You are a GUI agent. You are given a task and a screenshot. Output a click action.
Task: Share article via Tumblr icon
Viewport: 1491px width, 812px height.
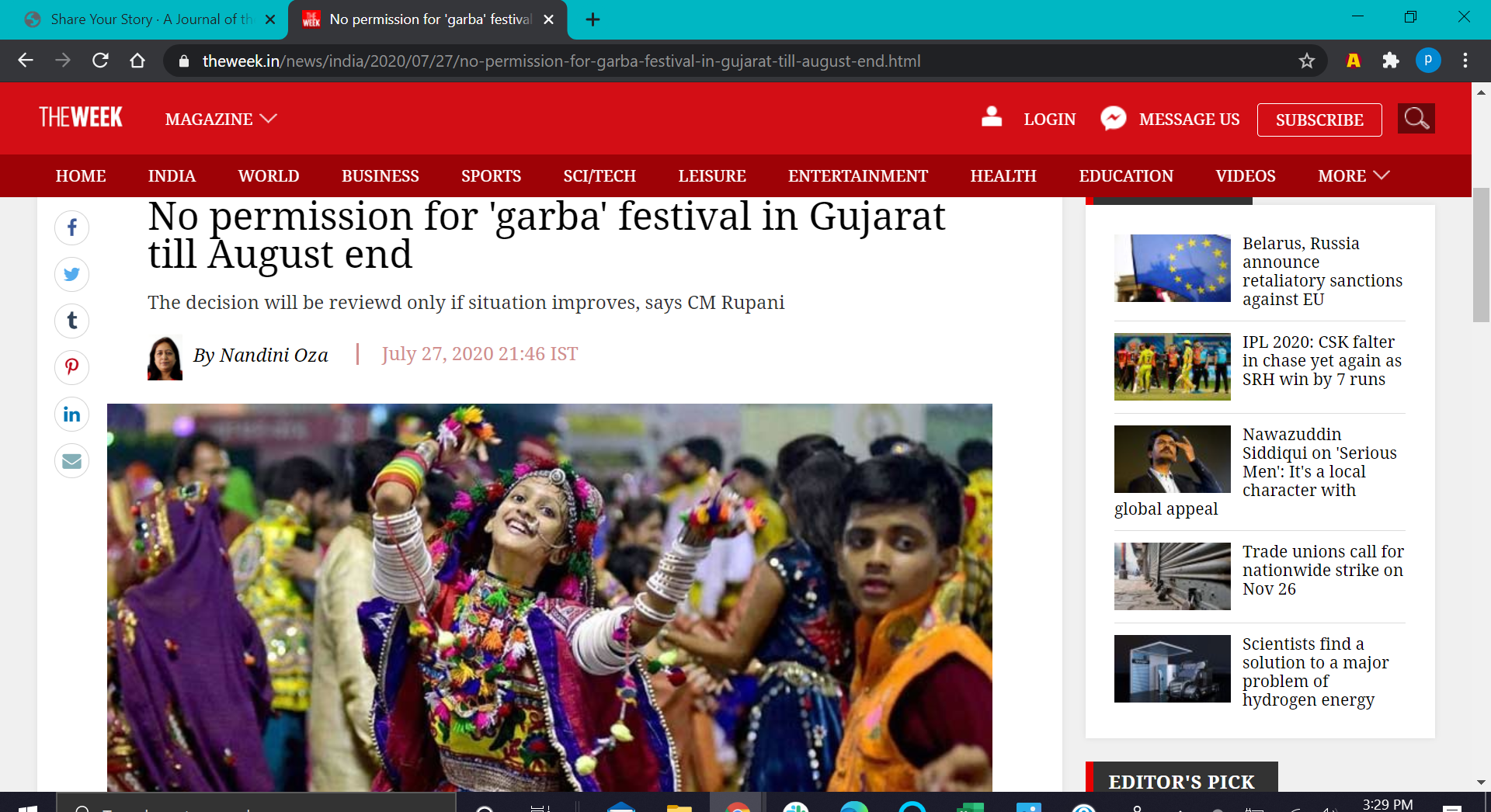[x=71, y=321]
